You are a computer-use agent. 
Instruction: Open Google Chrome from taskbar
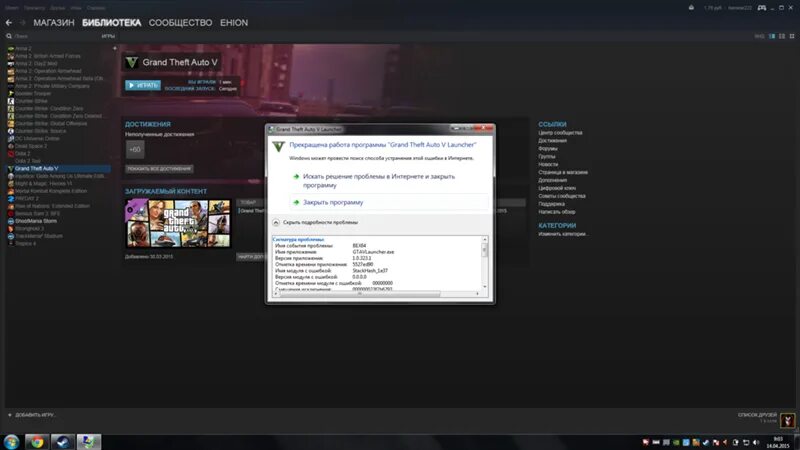(x=37, y=442)
